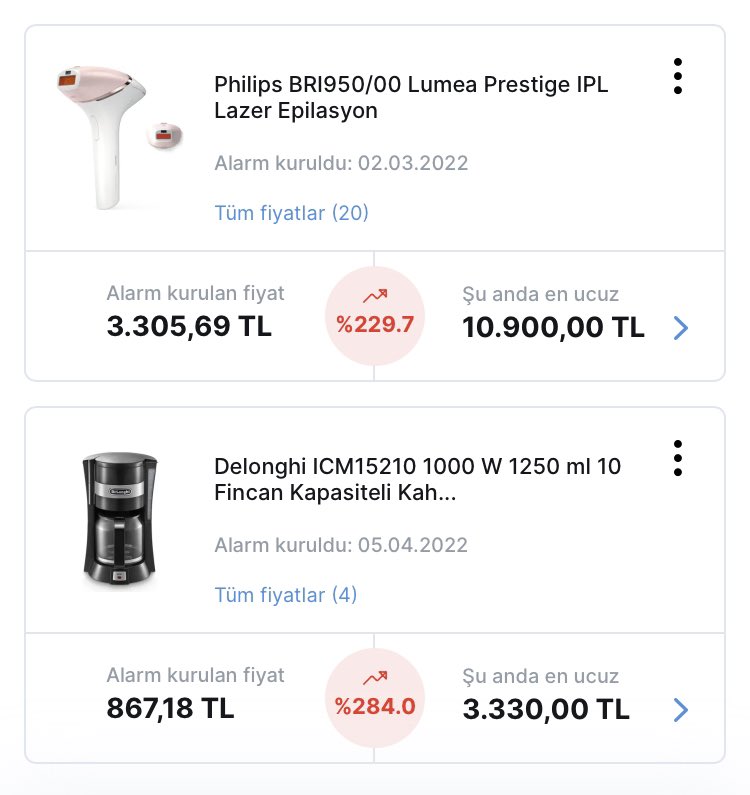Click Alarm kuruldu: 05.04.2022 text
The width and height of the screenshot is (750, 795).
[x=341, y=545]
